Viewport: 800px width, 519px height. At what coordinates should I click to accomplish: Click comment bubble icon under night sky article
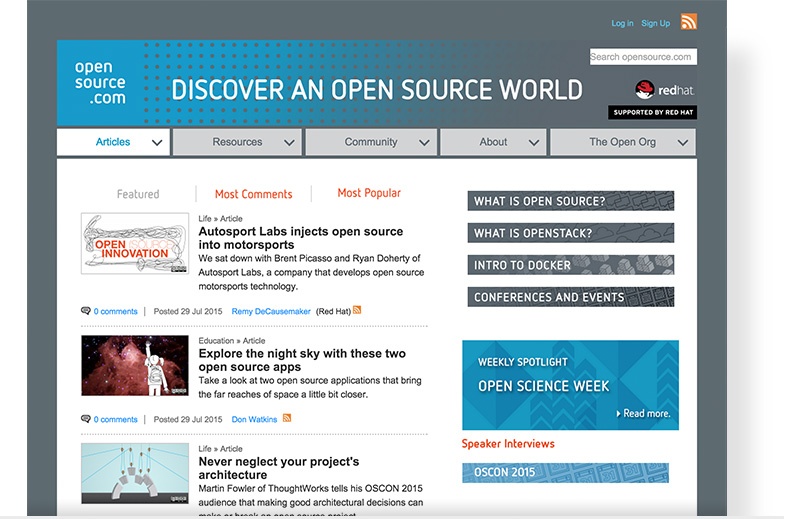click(86, 419)
